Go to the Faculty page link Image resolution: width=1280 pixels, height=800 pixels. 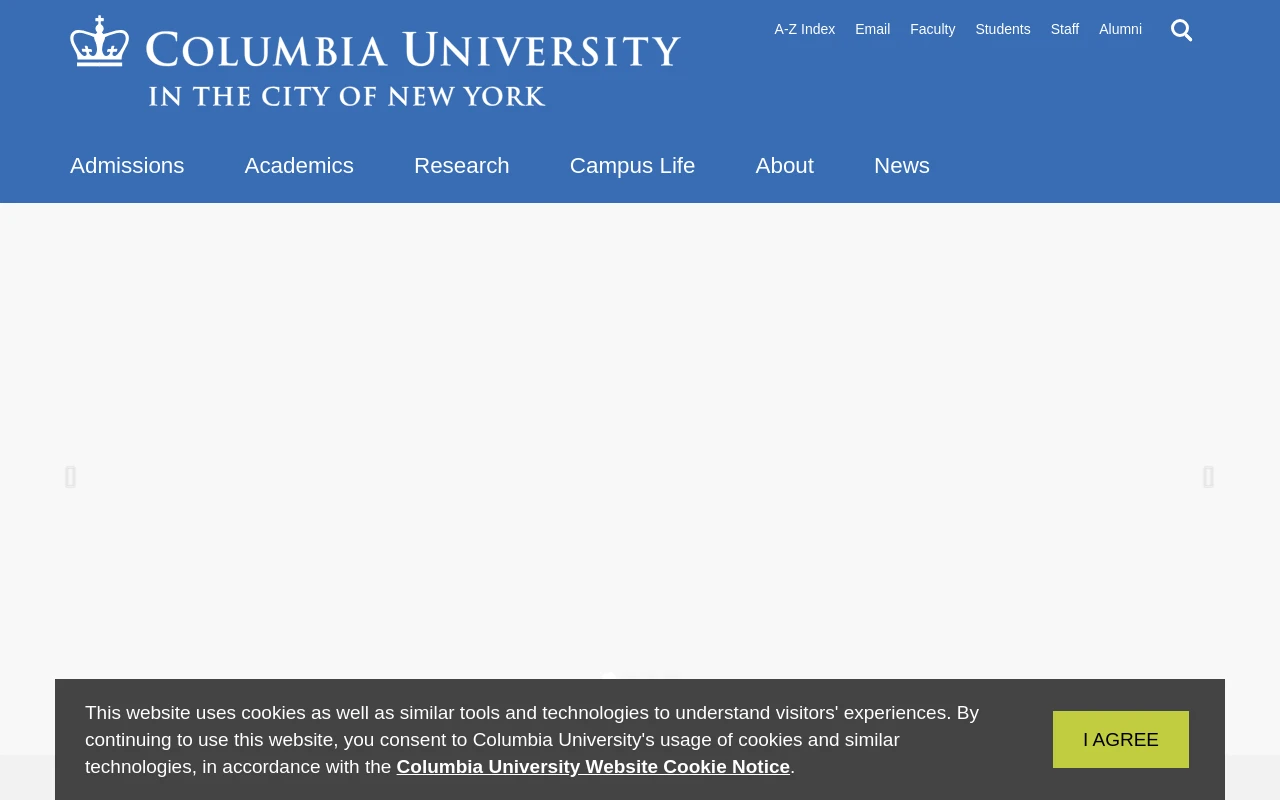click(932, 29)
